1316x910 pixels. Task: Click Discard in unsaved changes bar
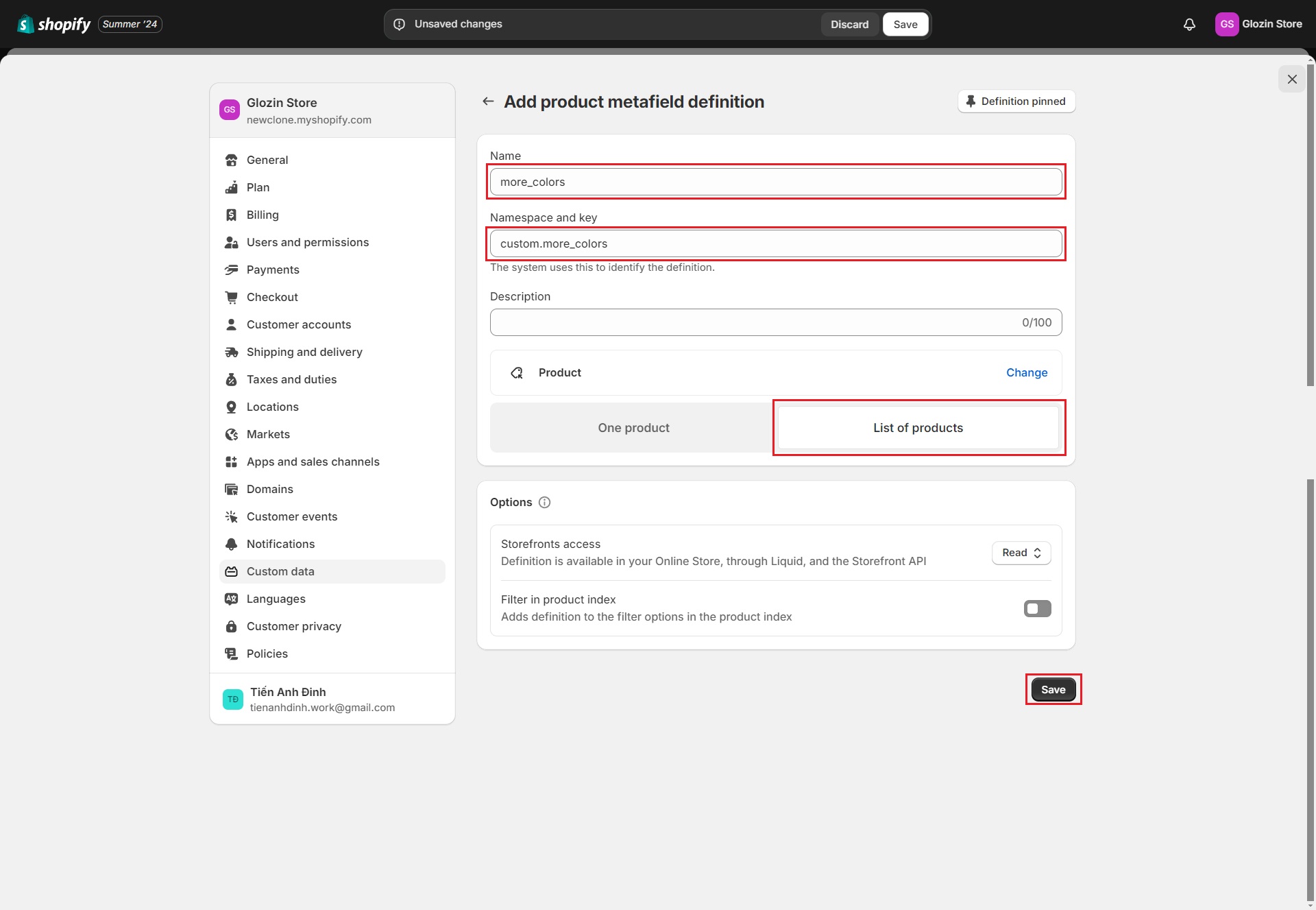(x=849, y=25)
